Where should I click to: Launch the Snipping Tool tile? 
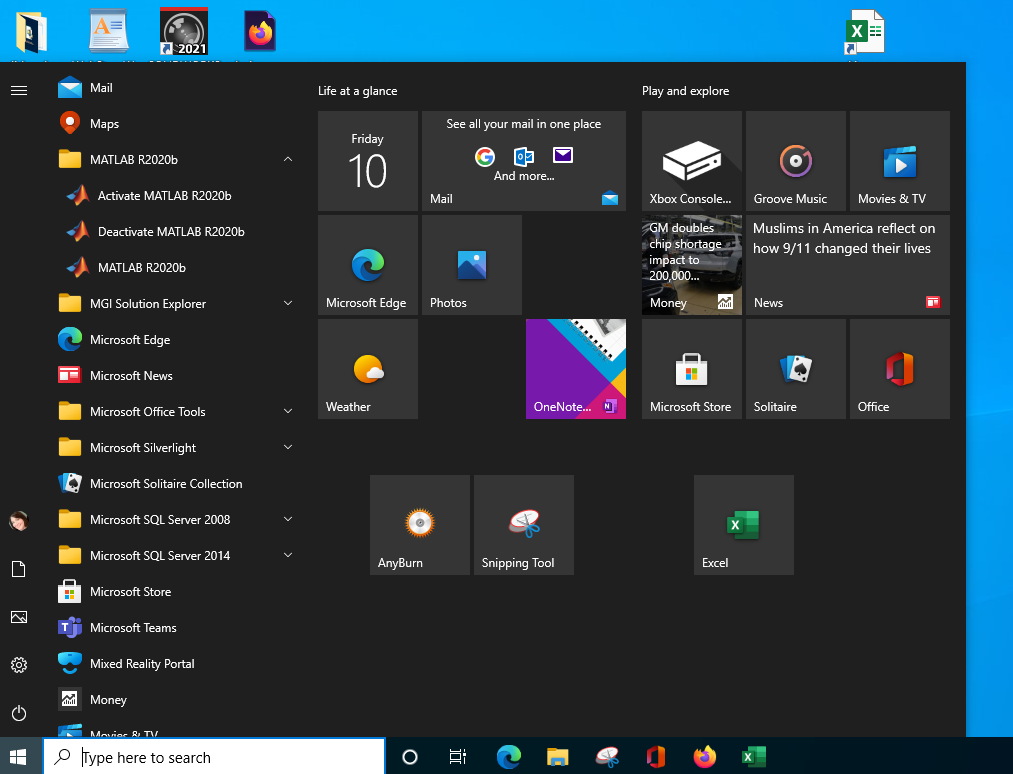524,525
